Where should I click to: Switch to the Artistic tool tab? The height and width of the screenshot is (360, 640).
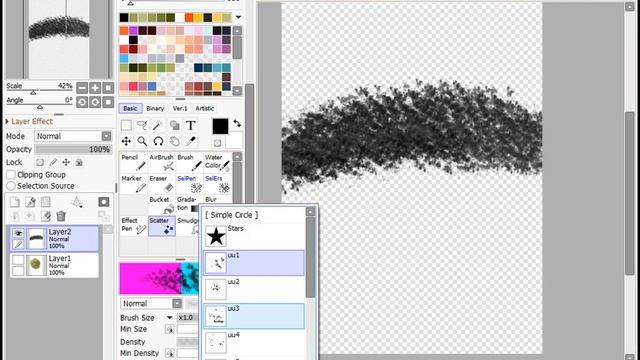(x=204, y=108)
